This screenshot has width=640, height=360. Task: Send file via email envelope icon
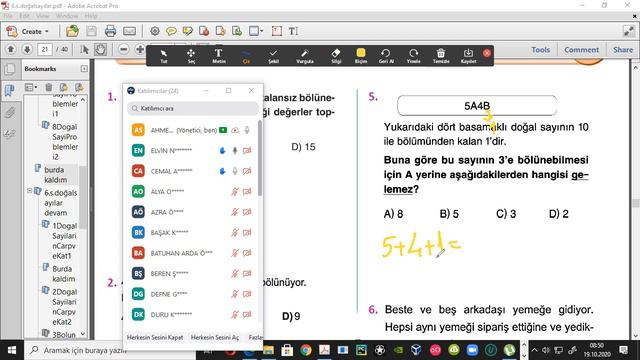tap(129, 31)
